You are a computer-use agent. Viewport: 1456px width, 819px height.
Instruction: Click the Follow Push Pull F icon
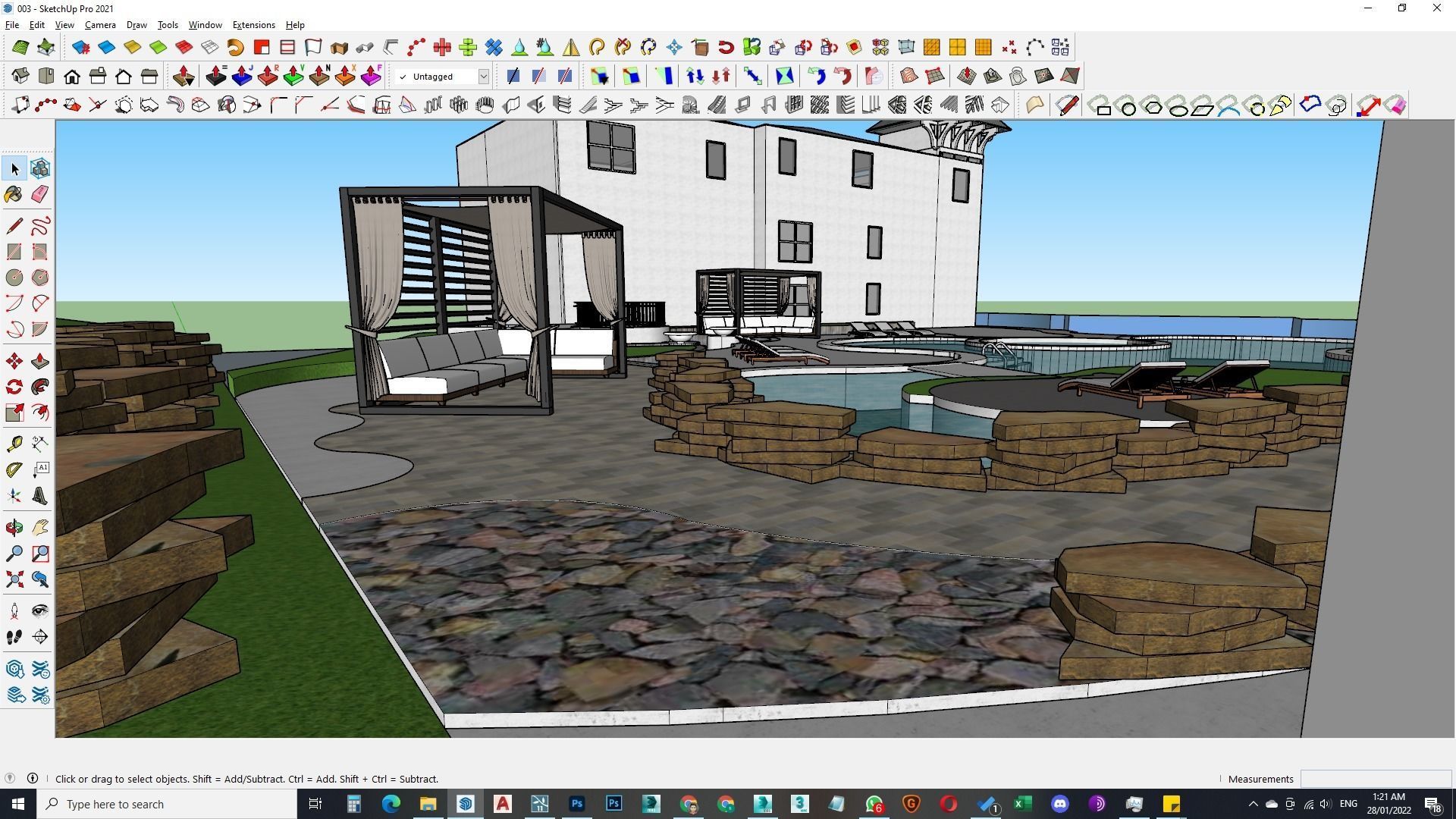coord(371,76)
